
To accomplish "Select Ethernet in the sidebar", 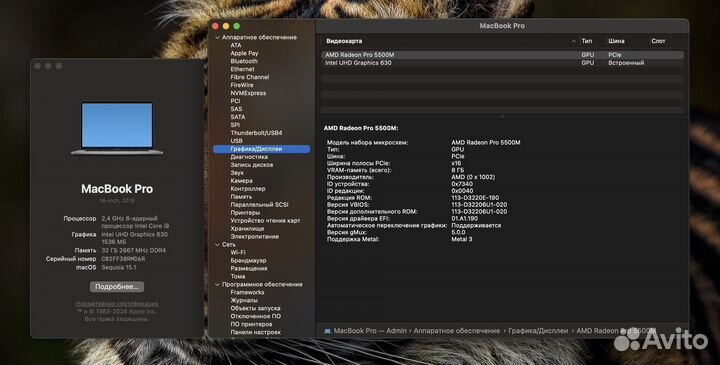I will click(242, 69).
